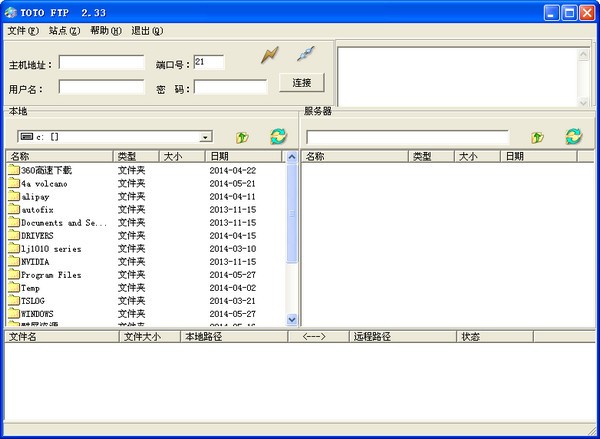The image size is (600, 439).
Task: Click local list scroll down arrow
Action: (x=292, y=319)
